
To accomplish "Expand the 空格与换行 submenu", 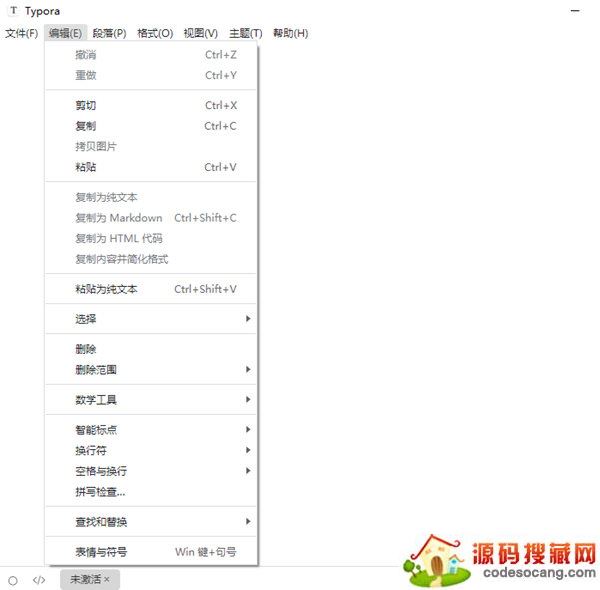I will 152,471.
